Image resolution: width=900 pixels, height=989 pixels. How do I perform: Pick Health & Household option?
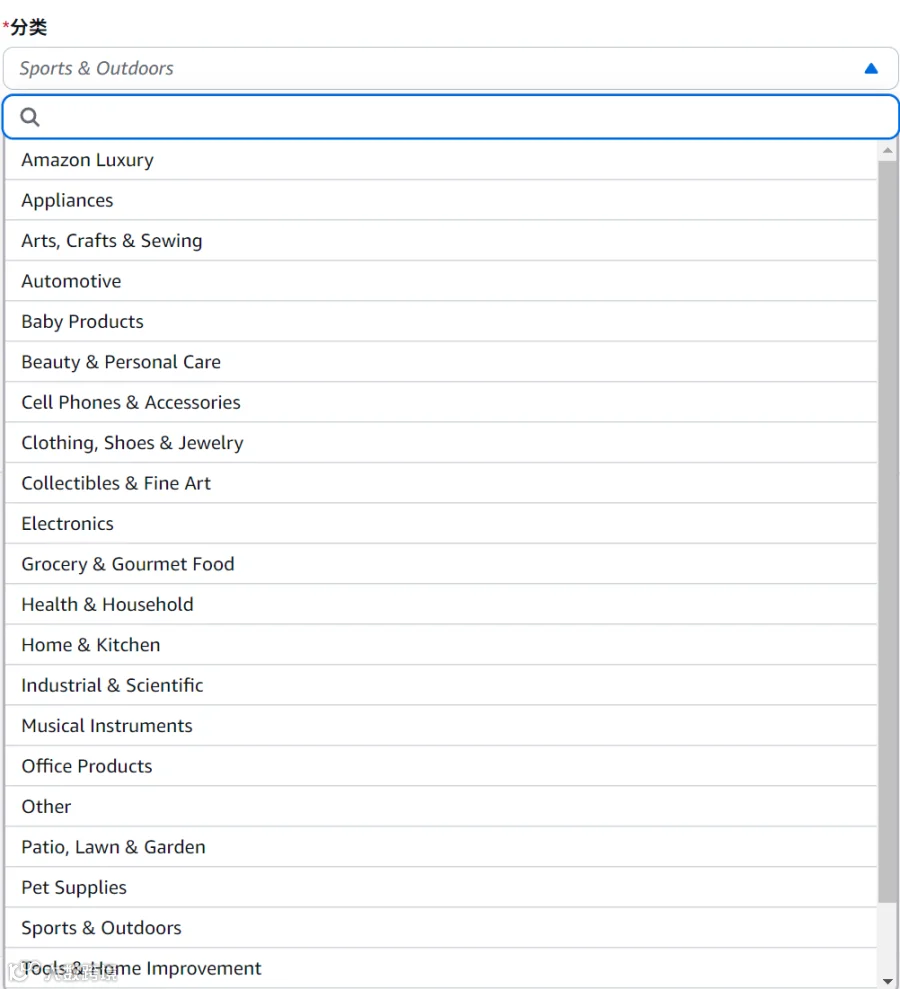441,604
